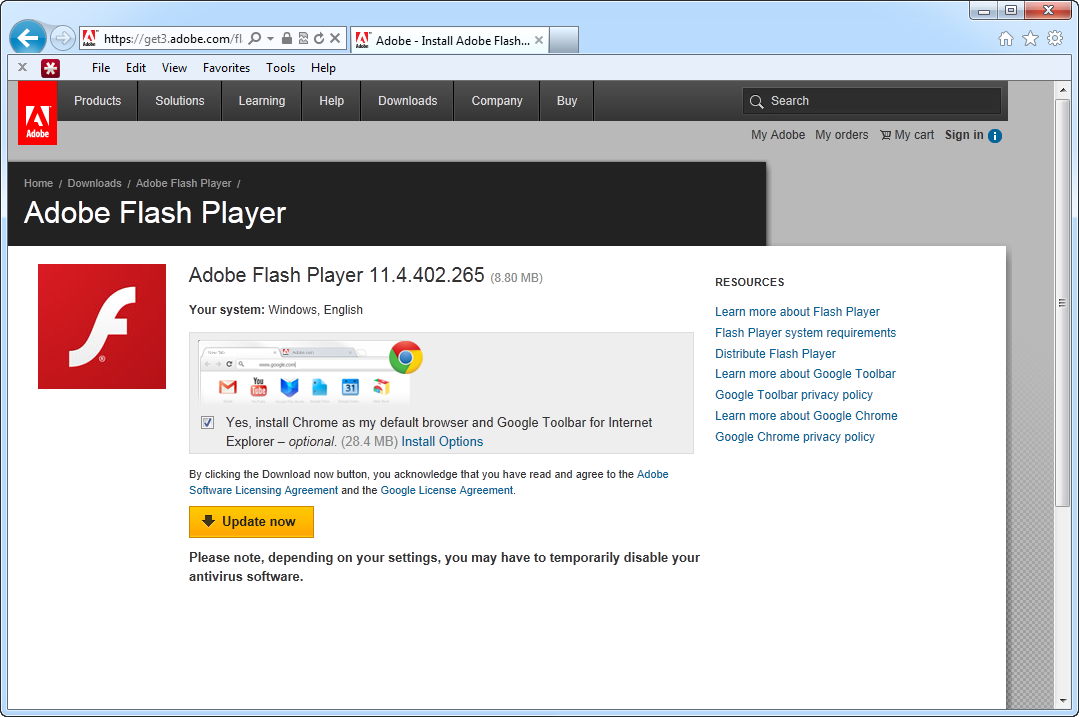This screenshot has width=1079, height=717.
Task: Open Favorites star icon
Action: 1030,39
